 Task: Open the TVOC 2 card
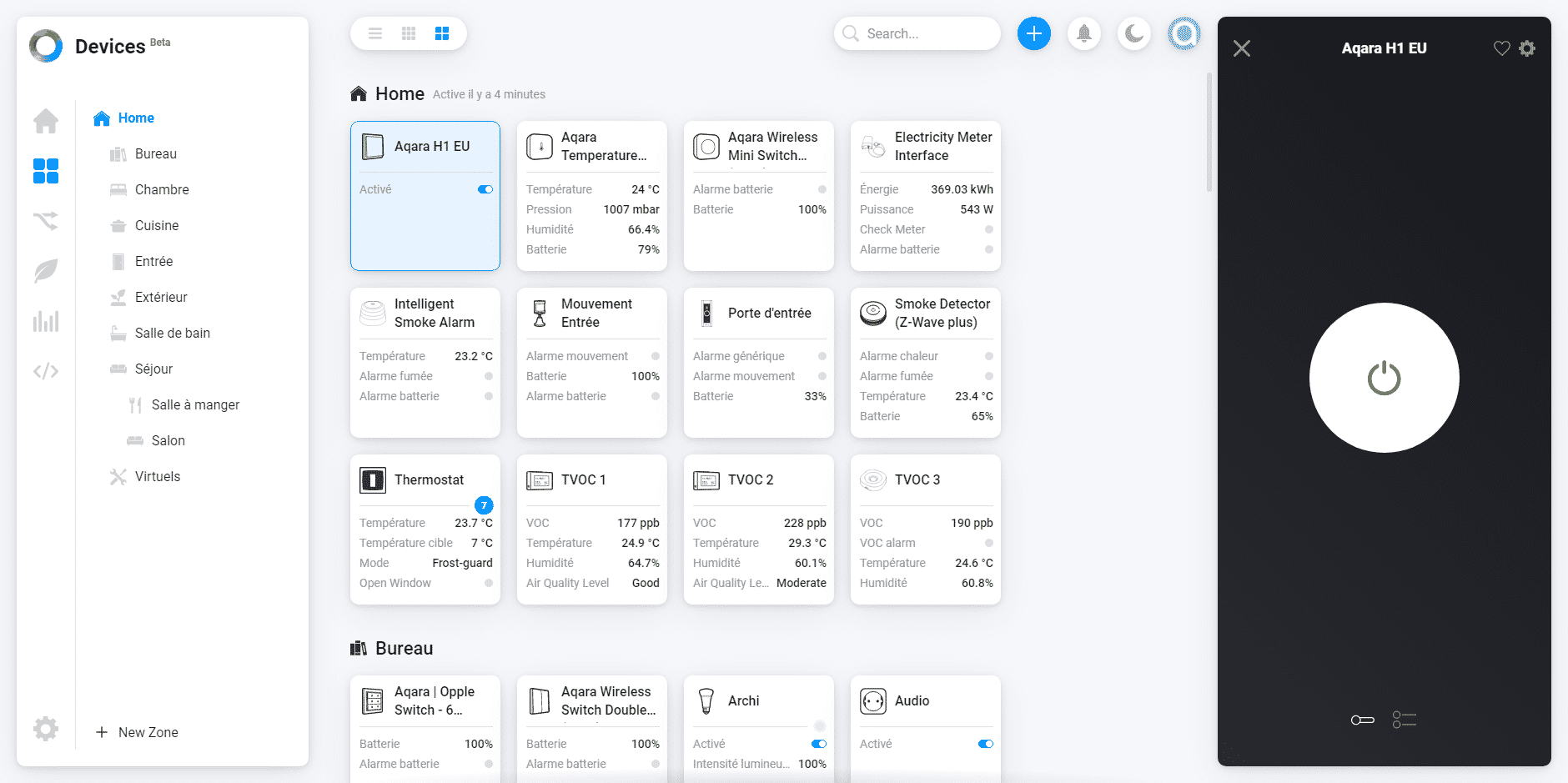(x=759, y=530)
